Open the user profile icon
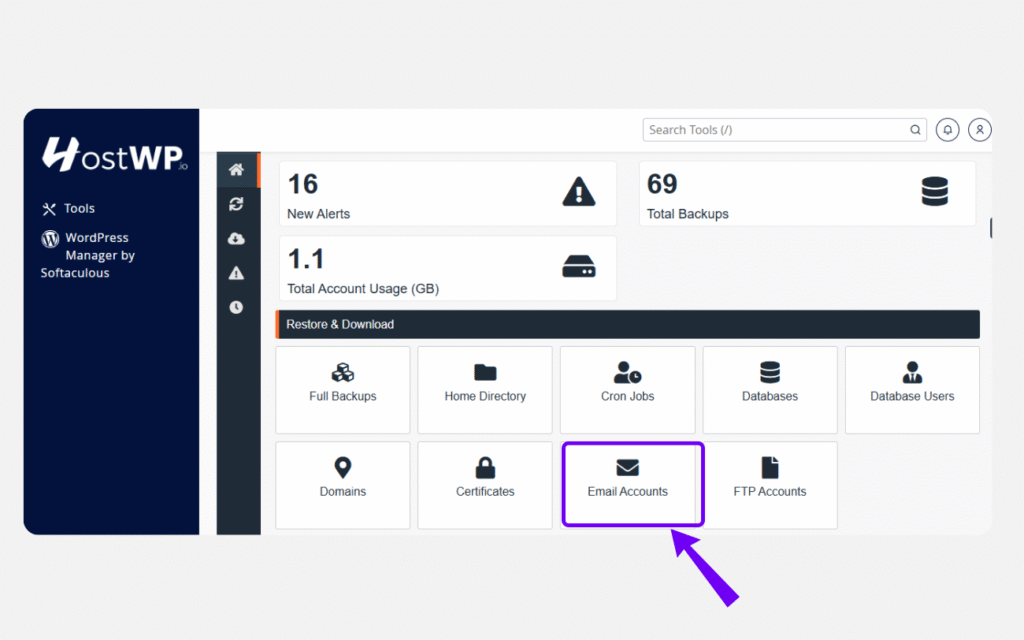The width and height of the screenshot is (1024, 640). (x=980, y=130)
